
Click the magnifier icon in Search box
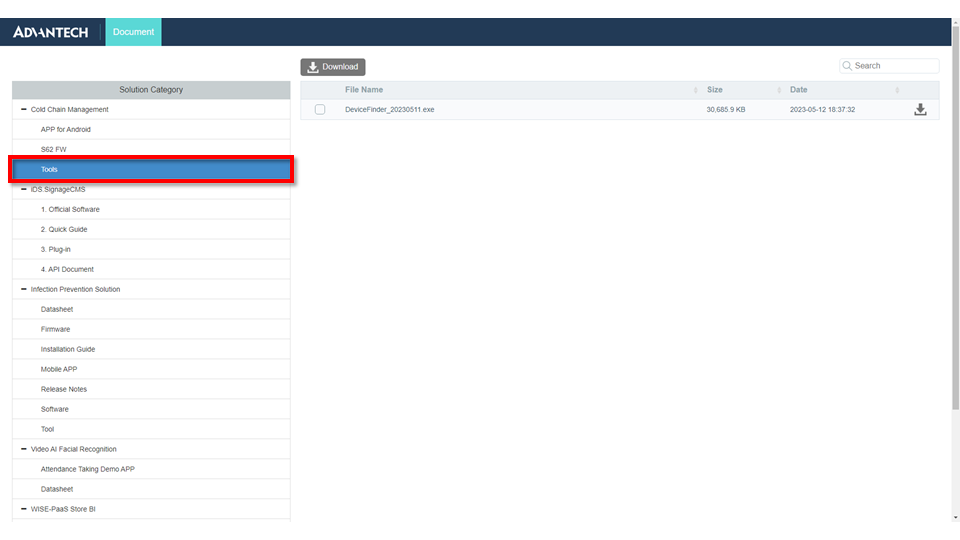(848, 66)
